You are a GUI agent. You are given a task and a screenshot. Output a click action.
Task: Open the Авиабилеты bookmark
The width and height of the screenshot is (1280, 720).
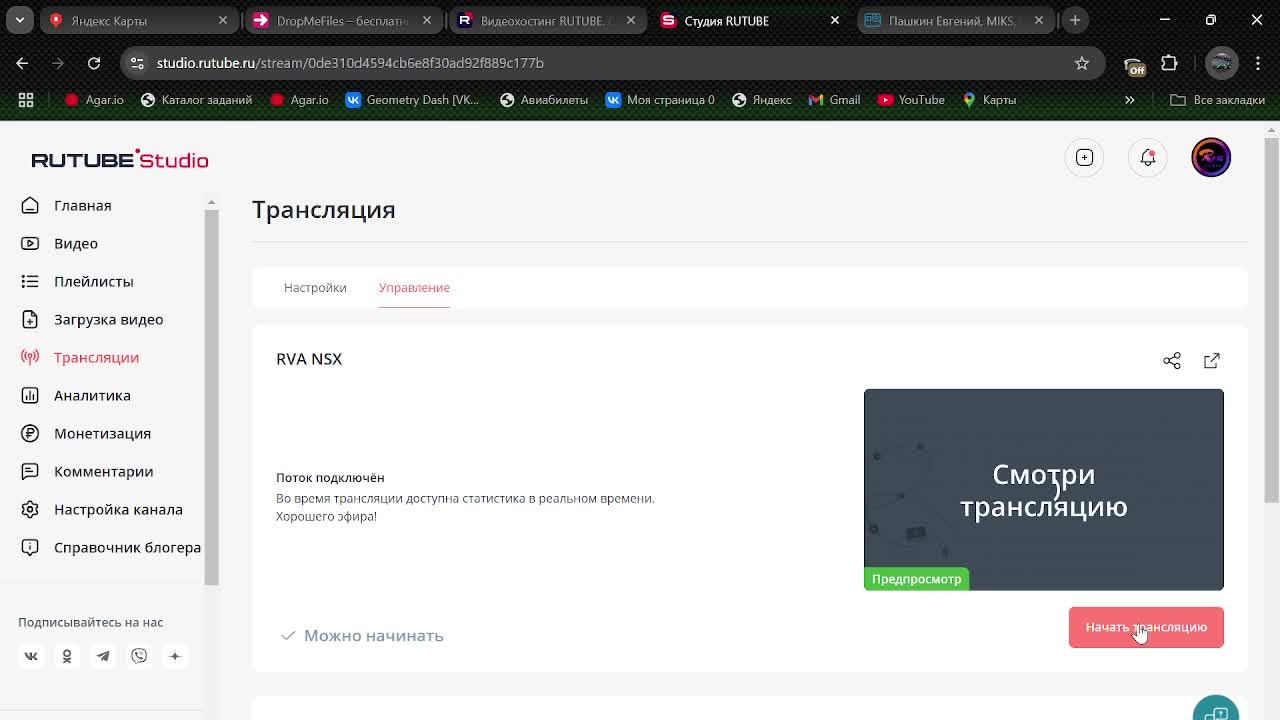point(544,100)
